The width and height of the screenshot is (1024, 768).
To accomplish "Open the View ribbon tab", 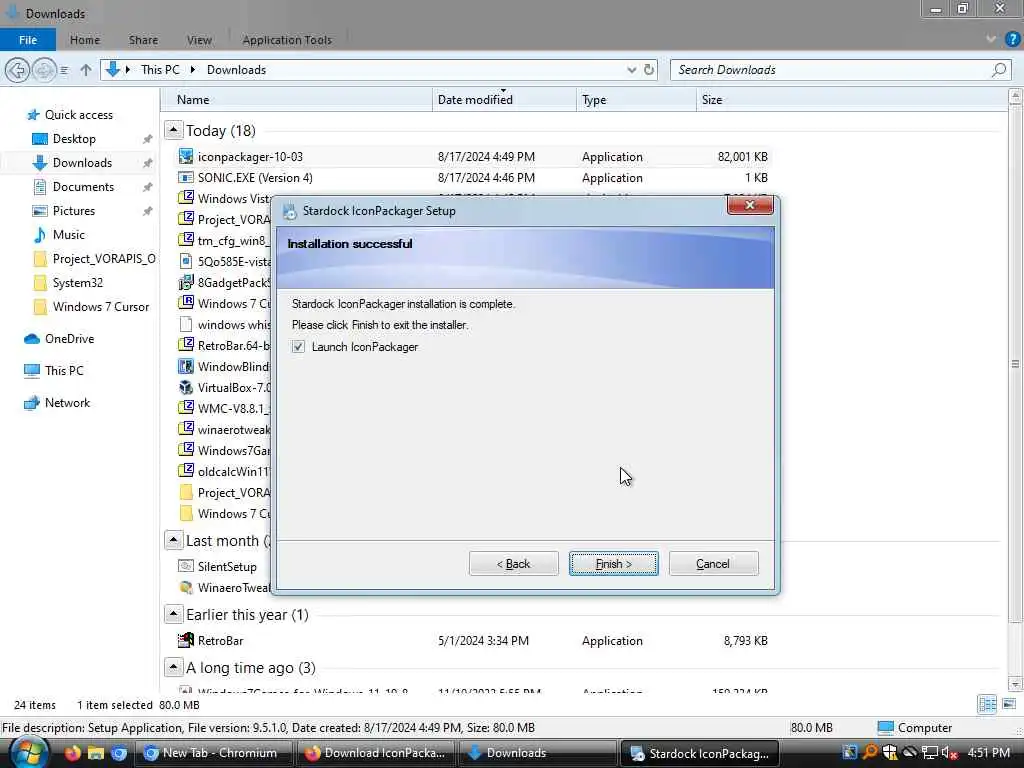I will tap(199, 40).
